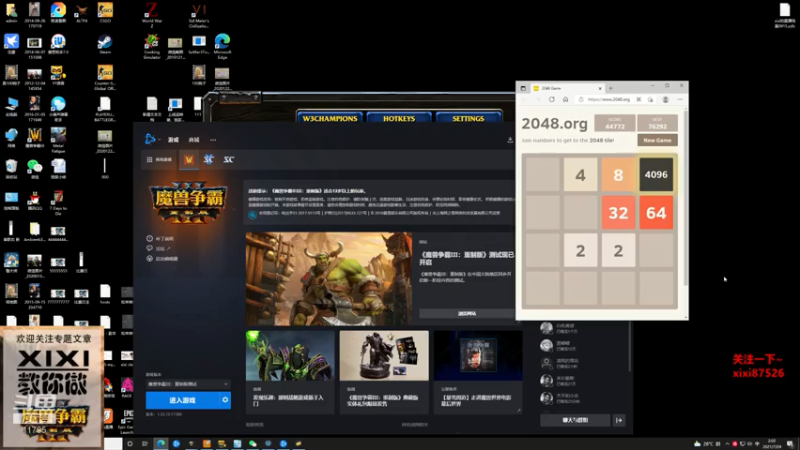Open Edge settings and more menu
800x450 pixels.
tap(680, 99)
